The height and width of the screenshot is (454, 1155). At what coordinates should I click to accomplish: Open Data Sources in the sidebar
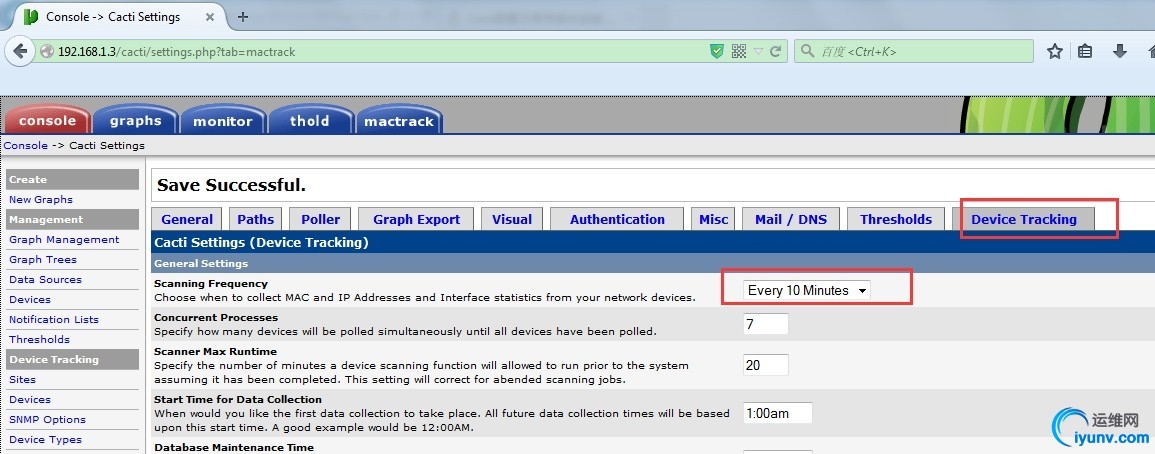tap(45, 279)
